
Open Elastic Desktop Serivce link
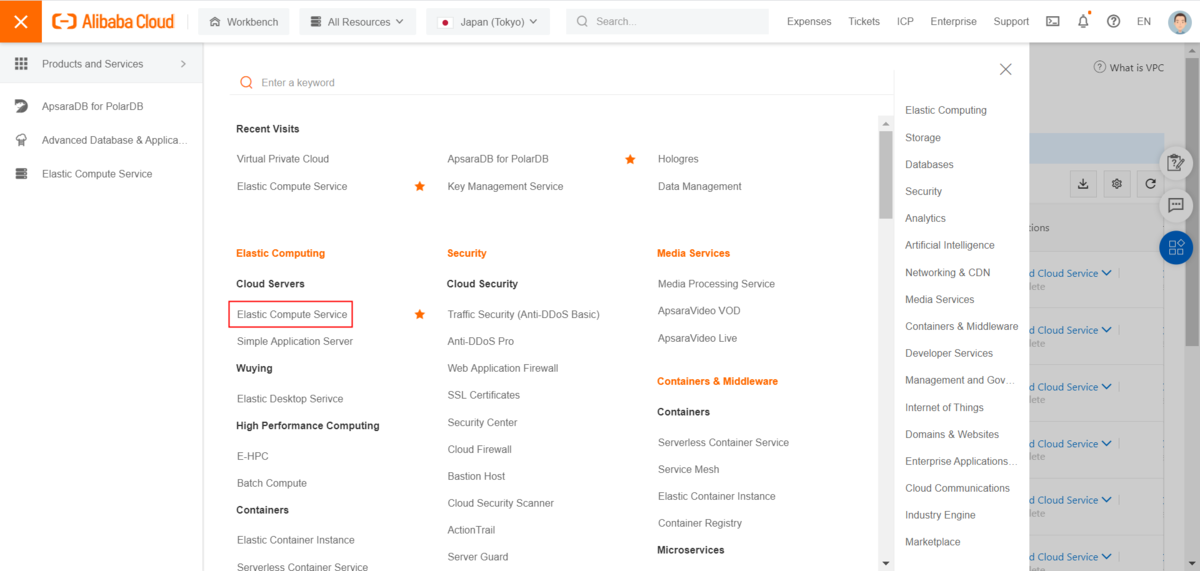coord(290,398)
